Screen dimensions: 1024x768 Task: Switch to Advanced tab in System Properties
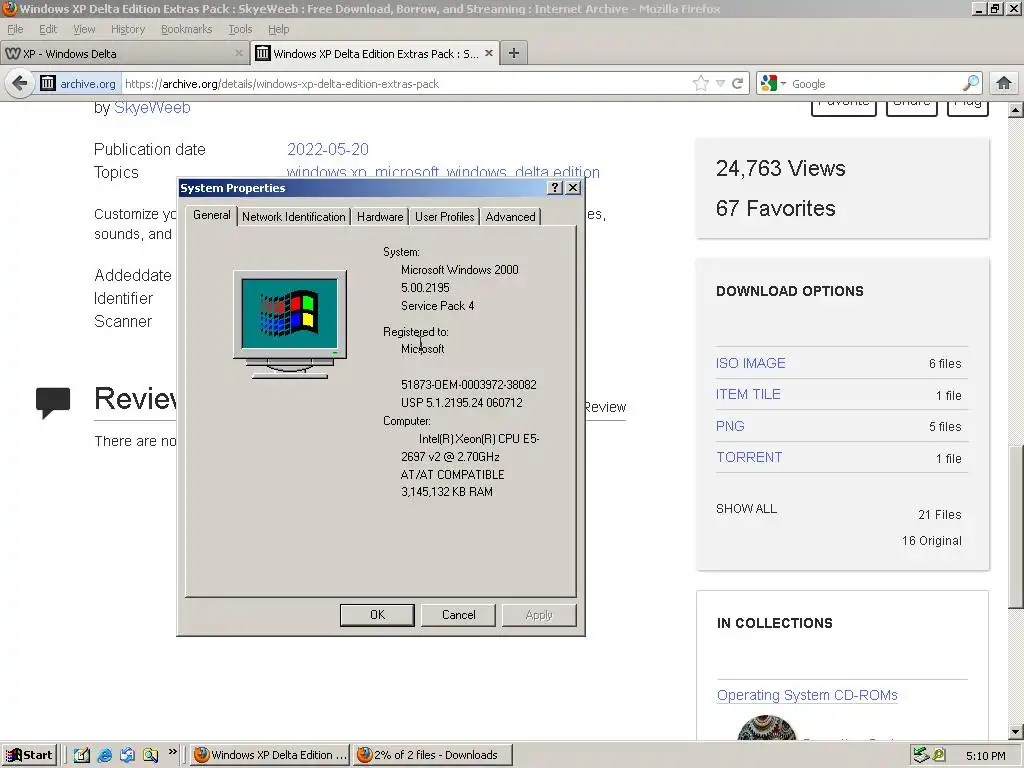pos(510,217)
